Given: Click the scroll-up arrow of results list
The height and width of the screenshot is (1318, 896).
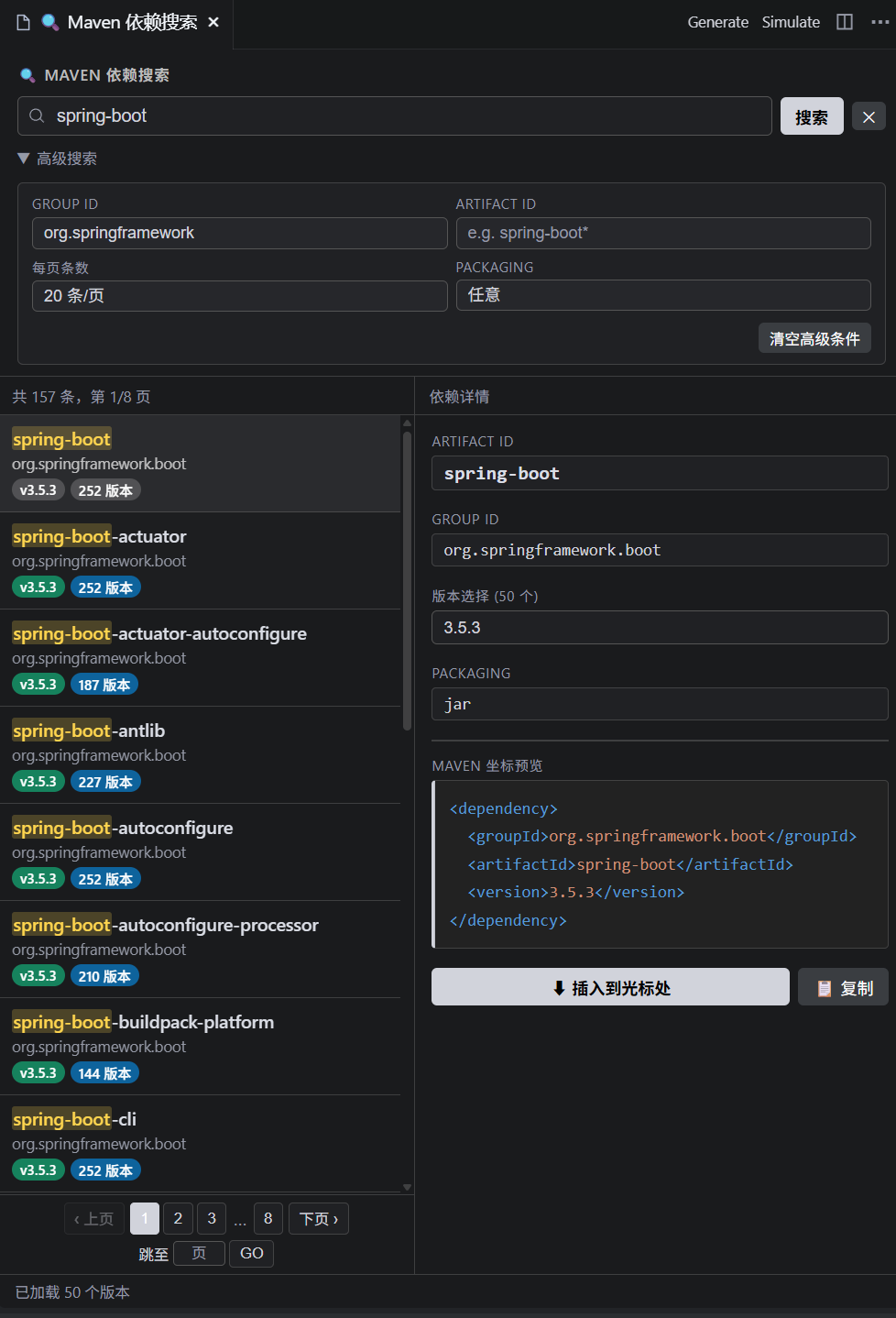Looking at the screenshot, I should (407, 423).
